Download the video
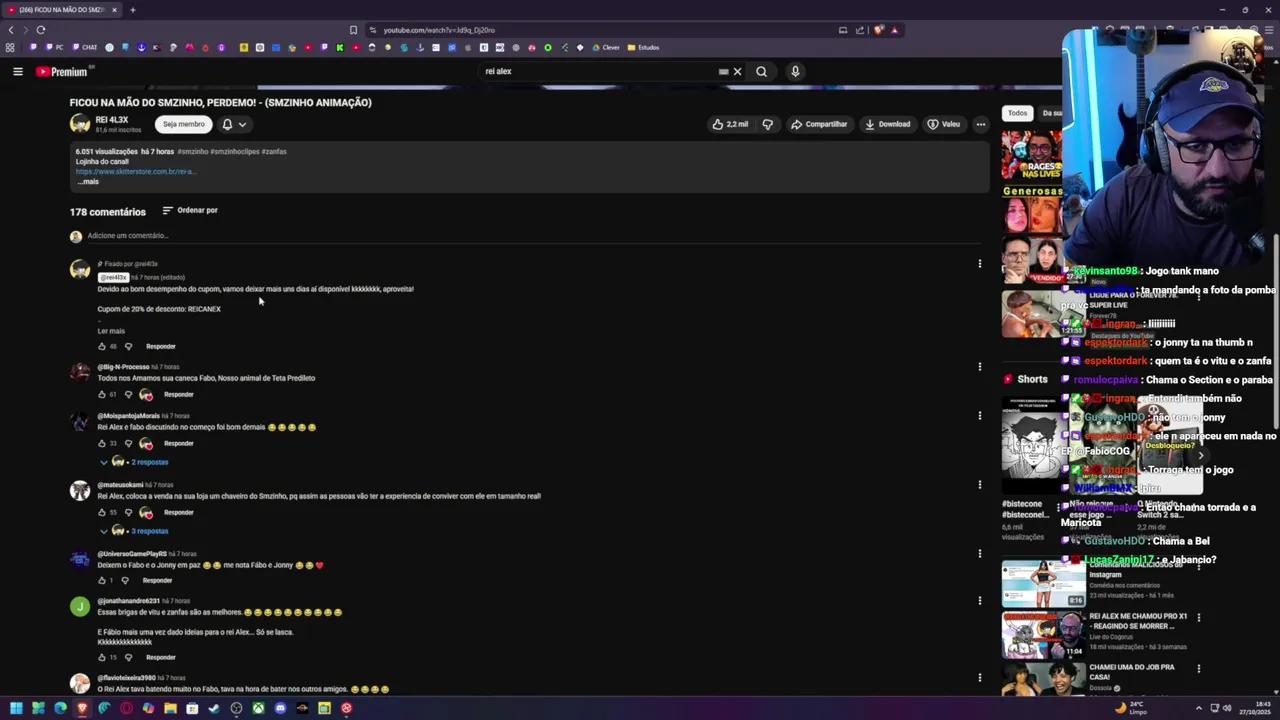Image resolution: width=1280 pixels, height=720 pixels. click(x=887, y=124)
